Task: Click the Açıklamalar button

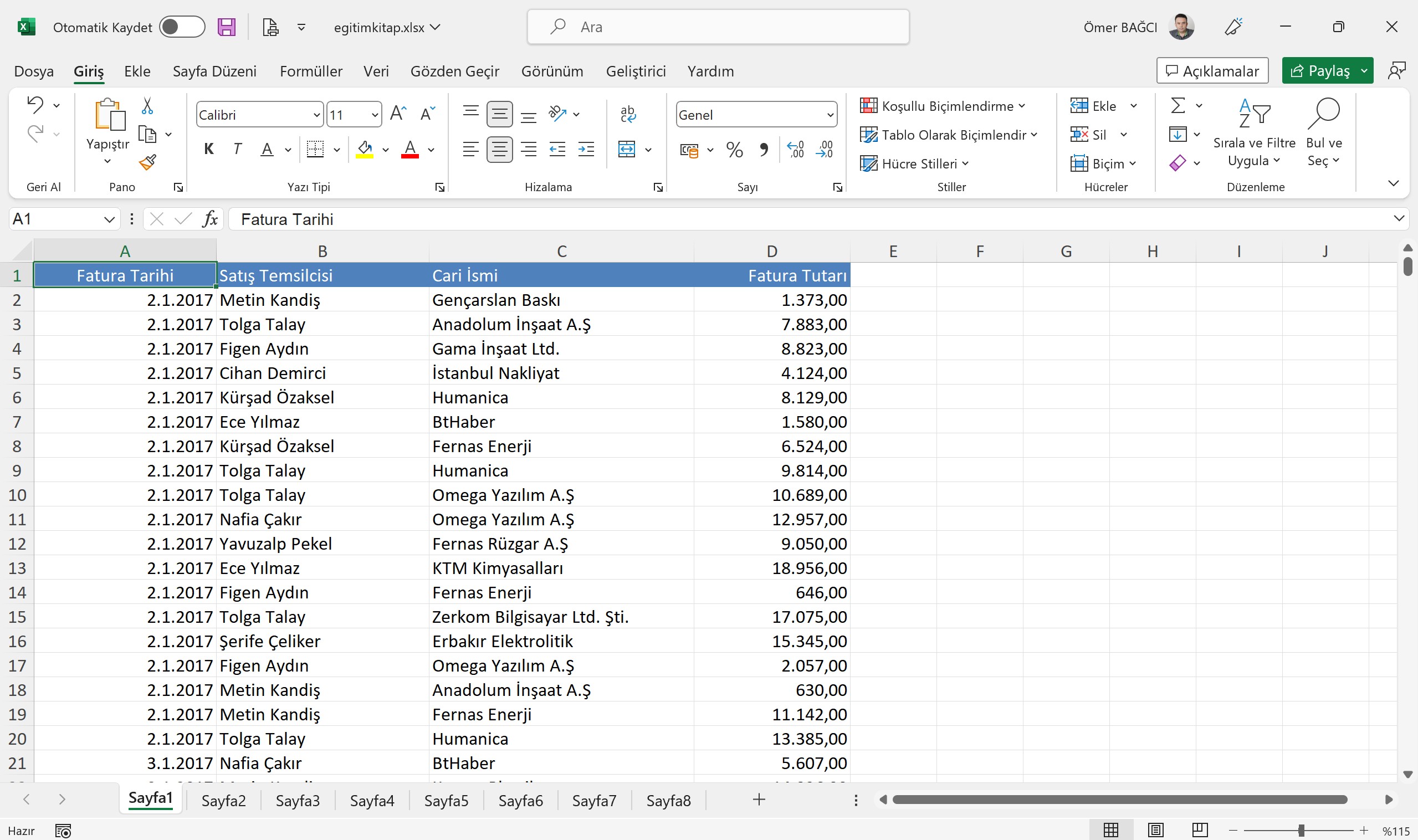Action: (x=1212, y=70)
